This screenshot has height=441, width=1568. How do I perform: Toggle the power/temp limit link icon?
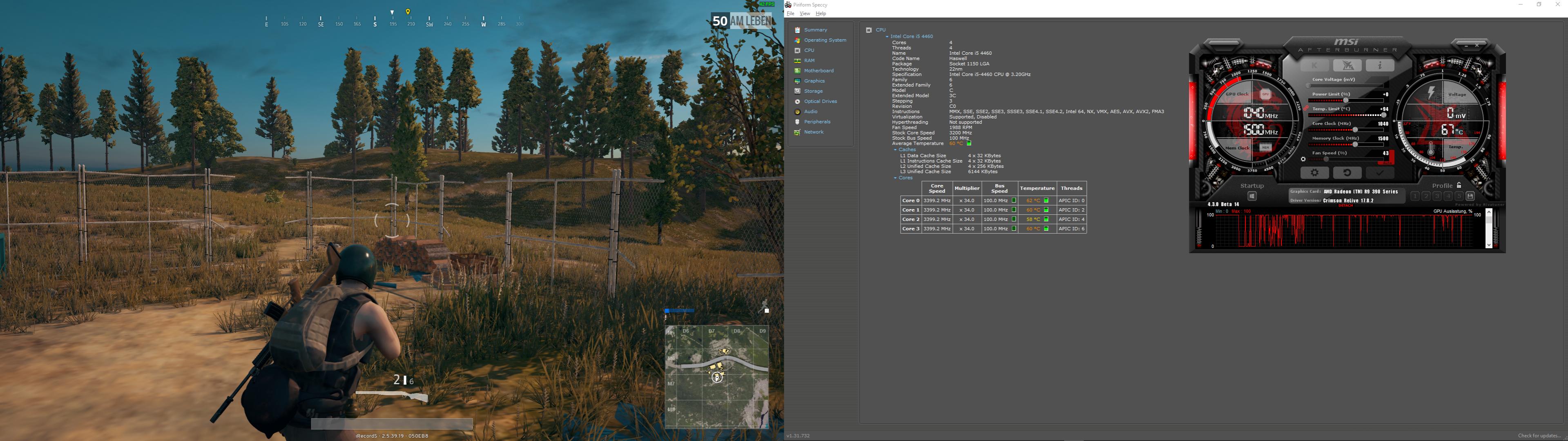click(1306, 109)
